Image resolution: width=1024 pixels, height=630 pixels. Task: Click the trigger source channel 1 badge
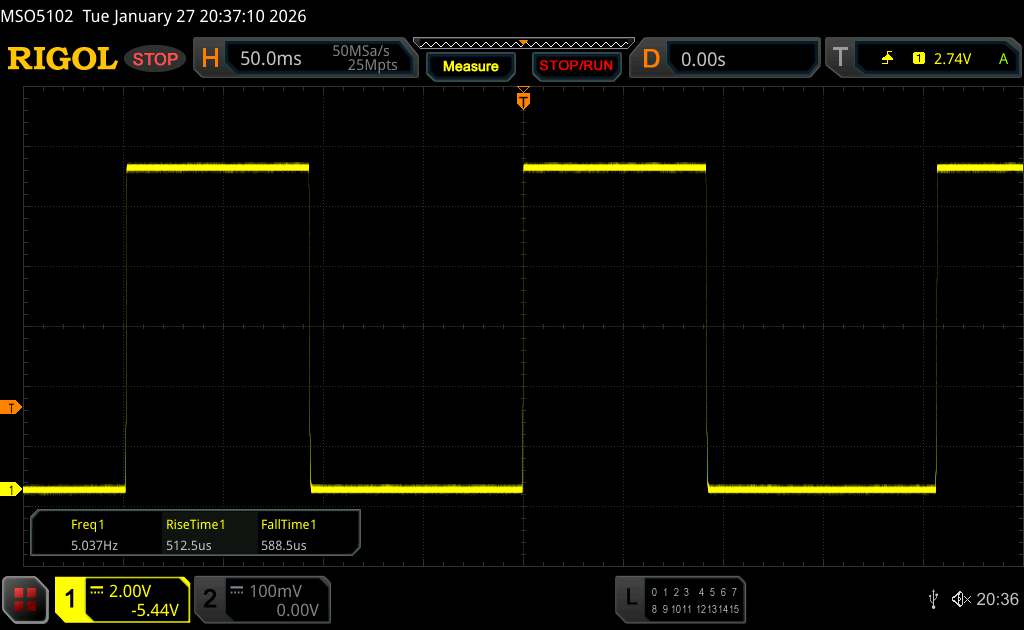[x=918, y=59]
